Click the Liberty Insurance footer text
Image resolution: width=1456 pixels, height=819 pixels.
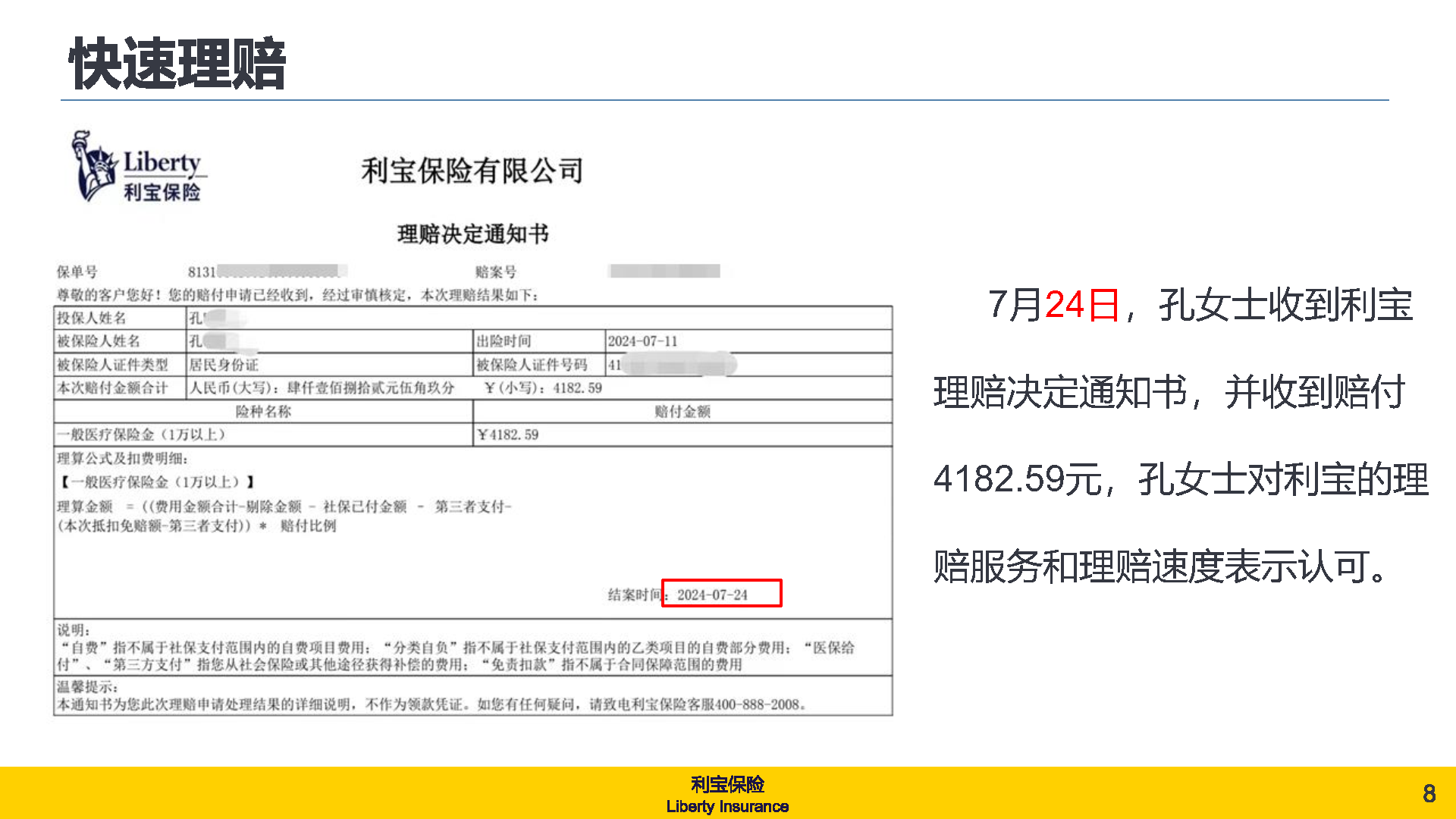click(x=727, y=807)
